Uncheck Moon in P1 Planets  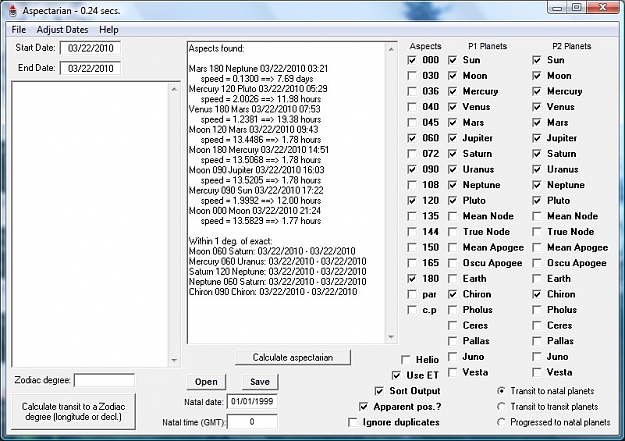tap(452, 76)
